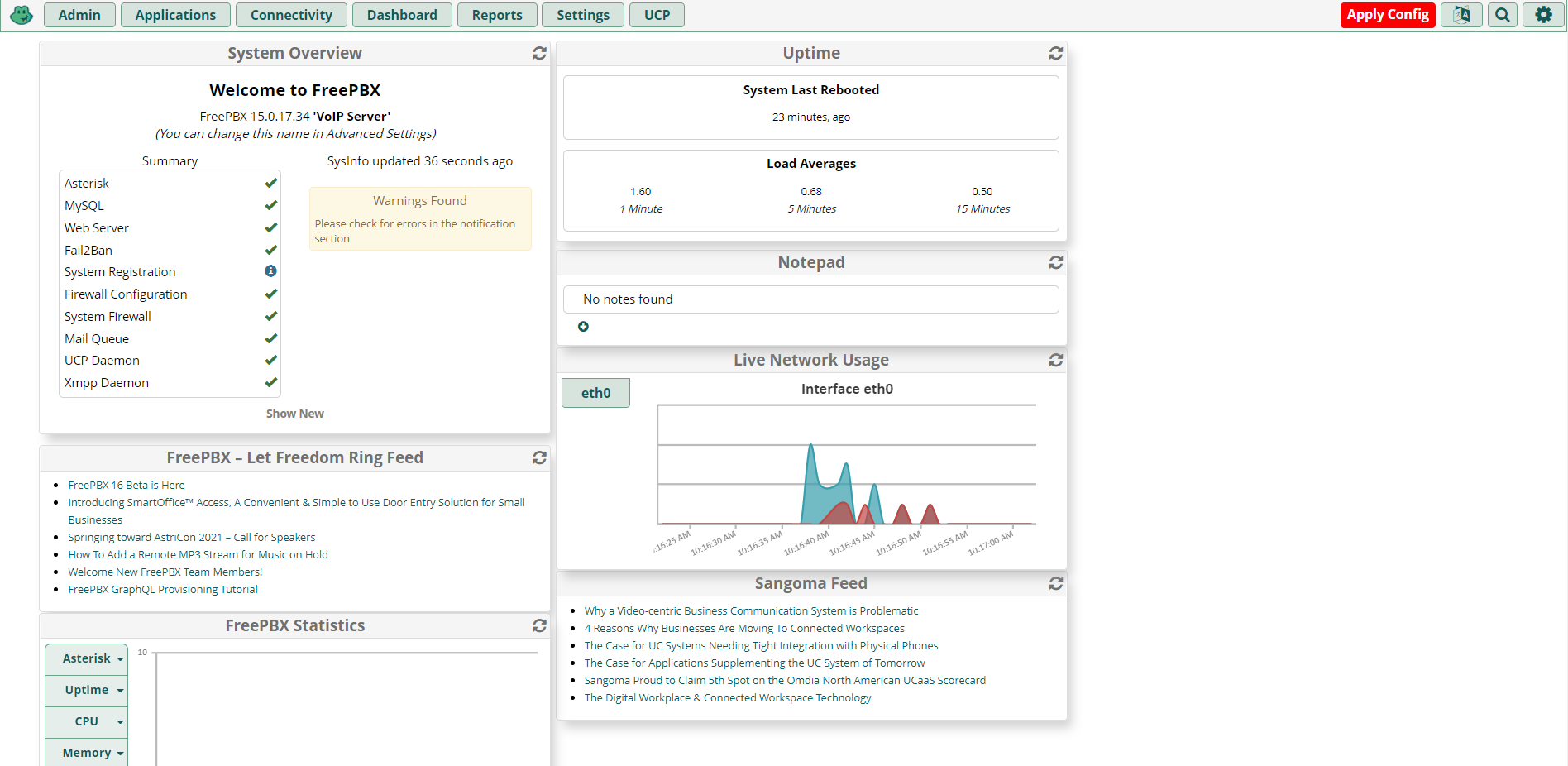Screen dimensions: 1568x766
Task: Expand the Asterisk statistics dropdown
Action: click(87, 658)
